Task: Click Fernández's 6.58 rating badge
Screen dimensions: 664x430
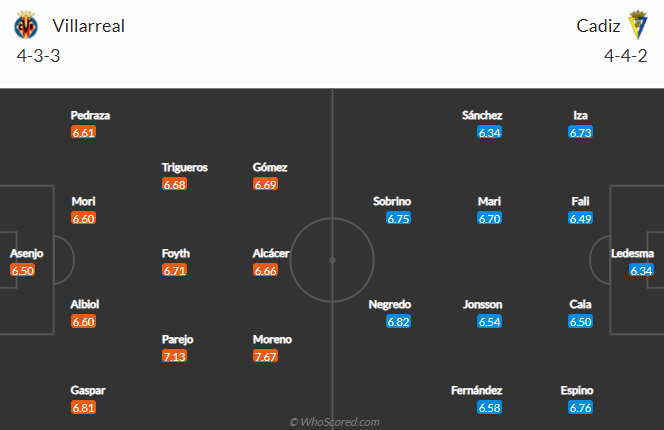Action: click(489, 408)
